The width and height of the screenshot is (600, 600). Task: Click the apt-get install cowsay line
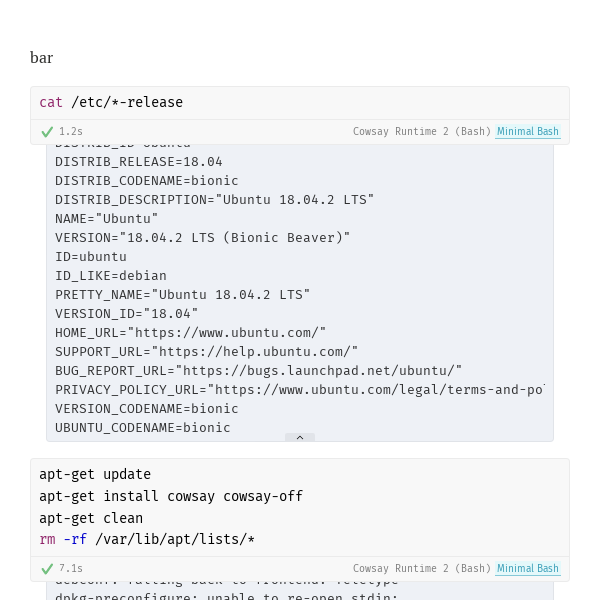(170, 496)
